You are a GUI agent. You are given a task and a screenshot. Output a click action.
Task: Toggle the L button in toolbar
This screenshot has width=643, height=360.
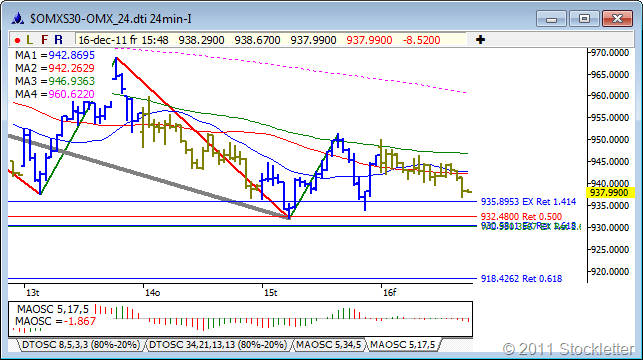tap(30, 40)
